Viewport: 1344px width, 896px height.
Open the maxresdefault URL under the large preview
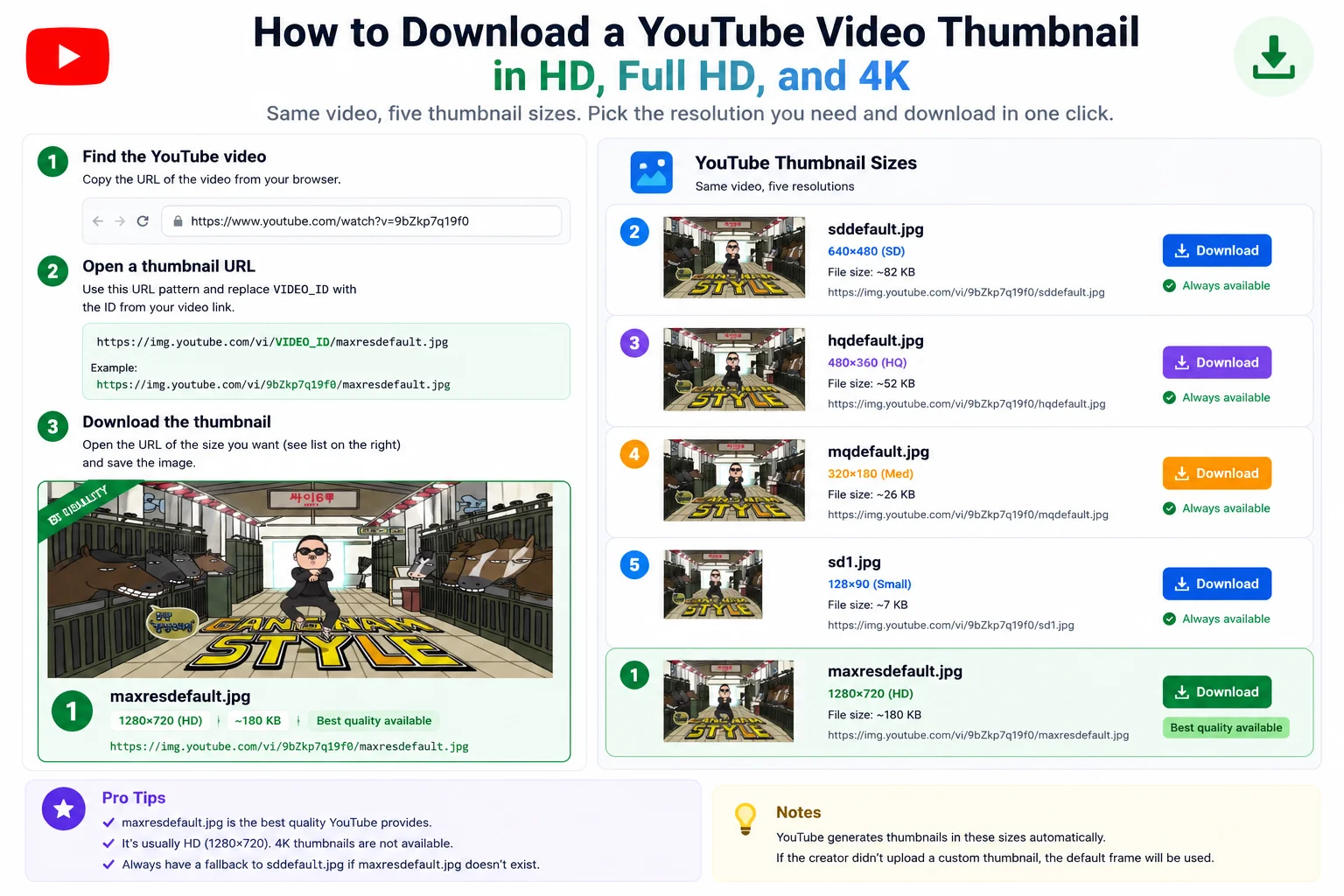290,746
